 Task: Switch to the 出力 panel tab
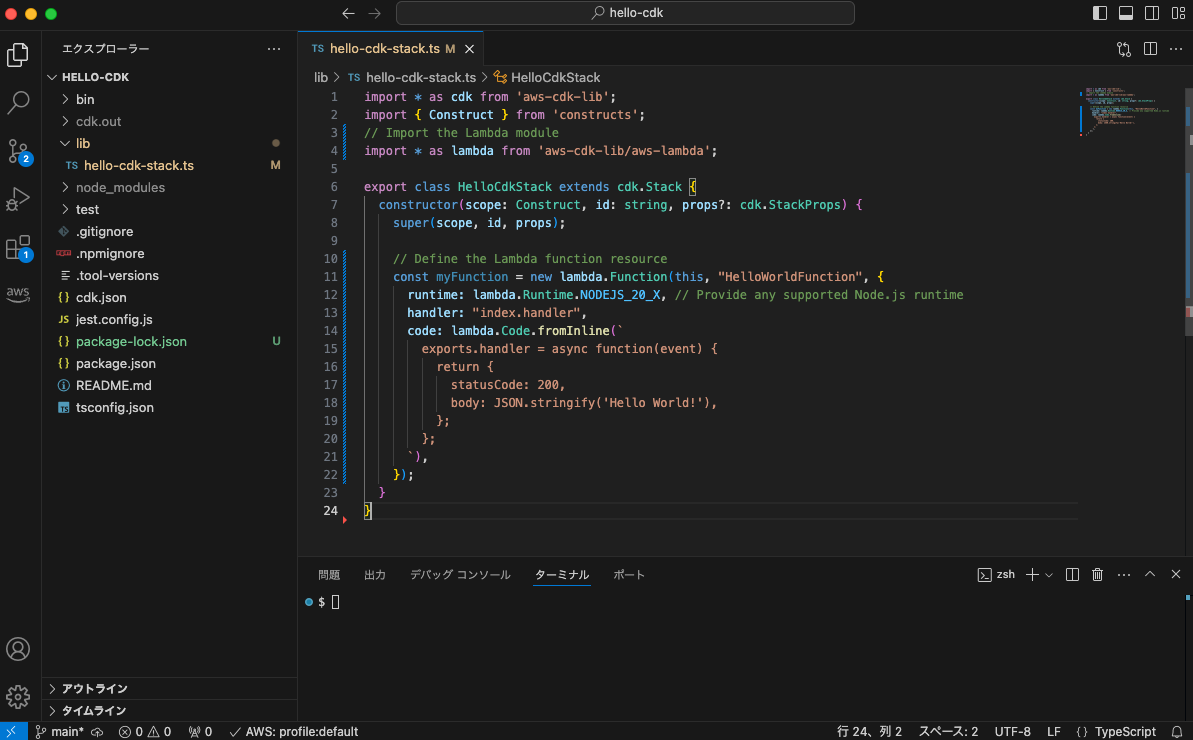(x=374, y=575)
